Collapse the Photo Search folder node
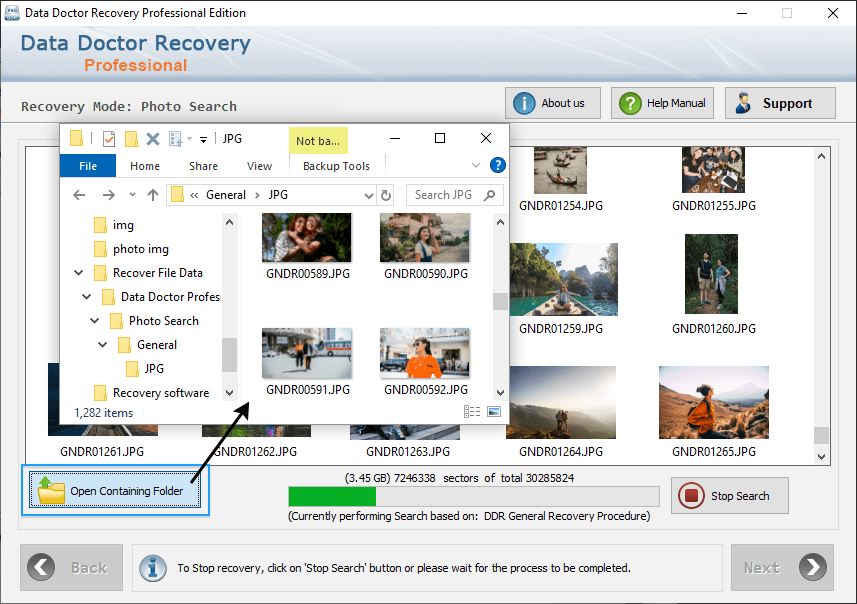Screen dimensions: 857x604 pos(95,320)
